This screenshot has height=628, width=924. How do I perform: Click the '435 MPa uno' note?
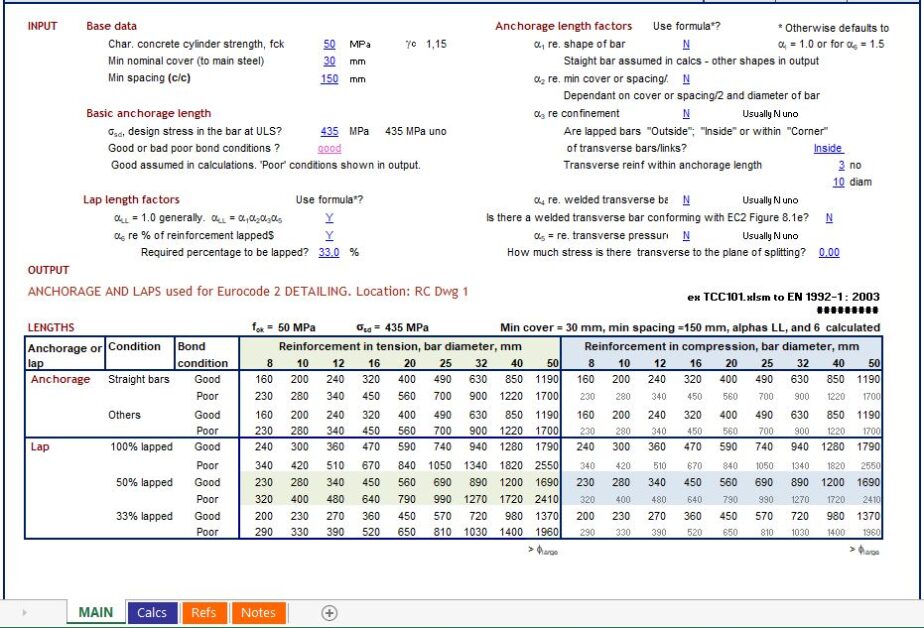[x=416, y=131]
